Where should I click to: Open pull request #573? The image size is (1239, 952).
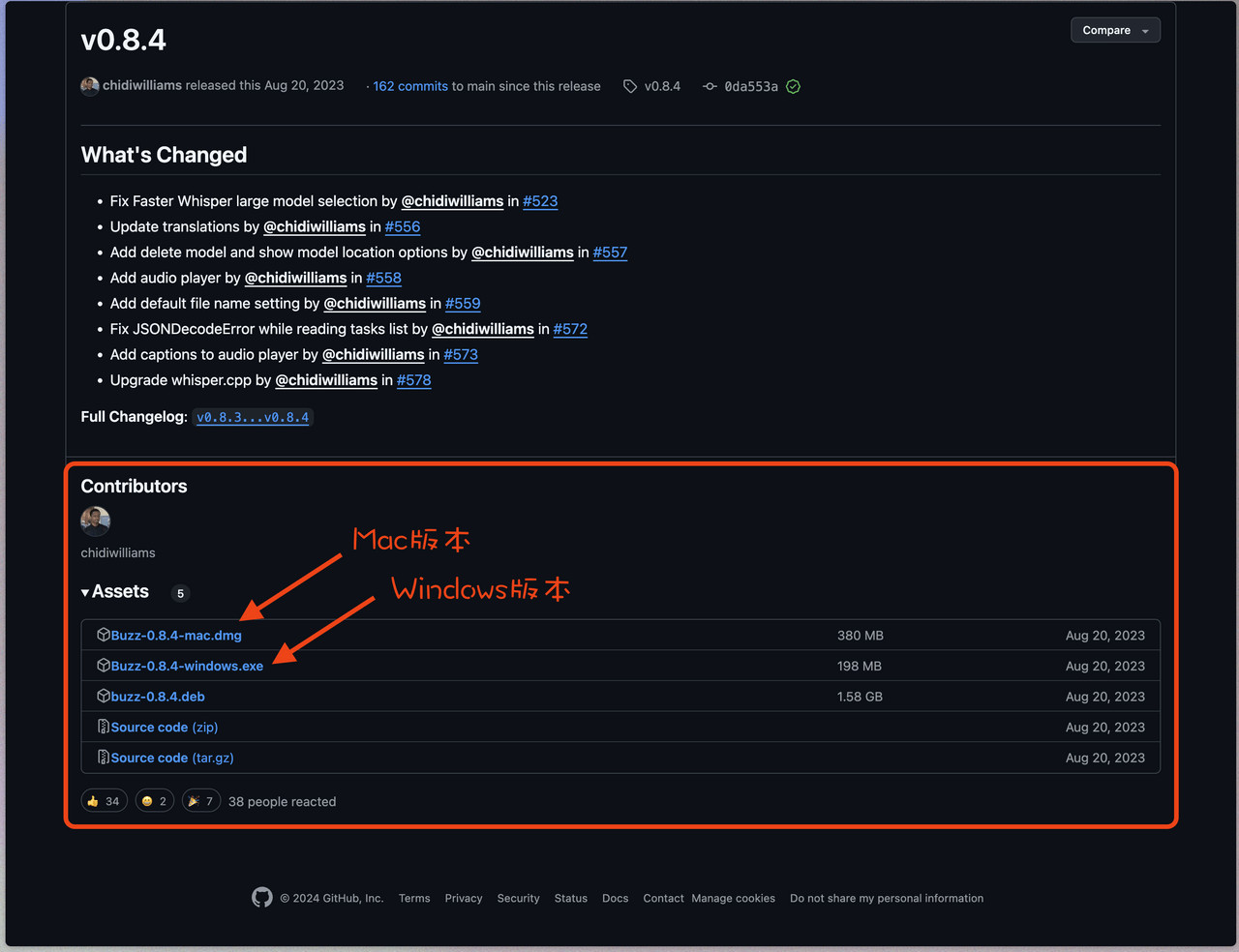click(x=461, y=354)
